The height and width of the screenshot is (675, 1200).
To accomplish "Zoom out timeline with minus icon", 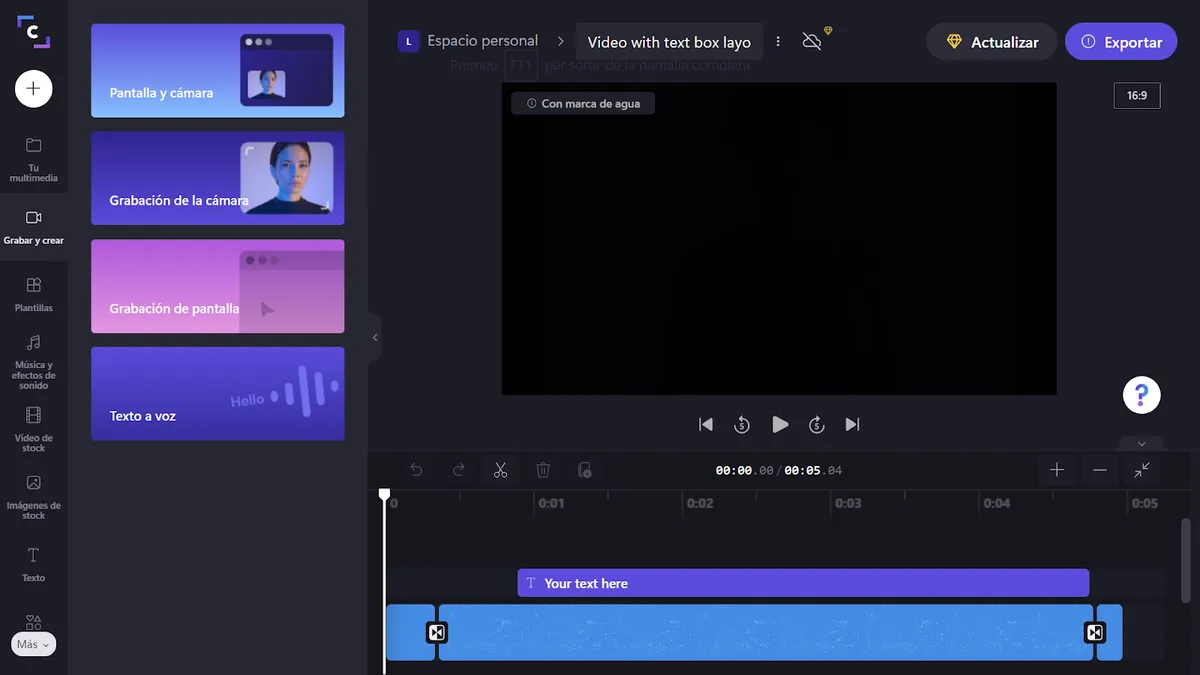I will pos(1100,470).
